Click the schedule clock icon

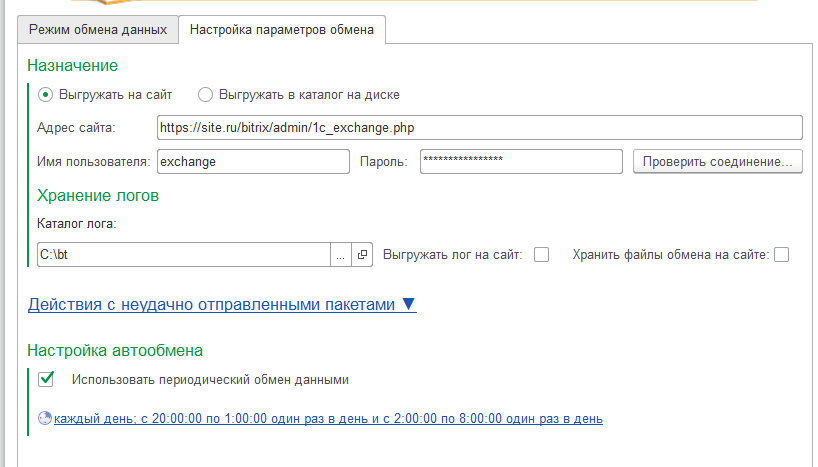pyautogui.click(x=45, y=418)
